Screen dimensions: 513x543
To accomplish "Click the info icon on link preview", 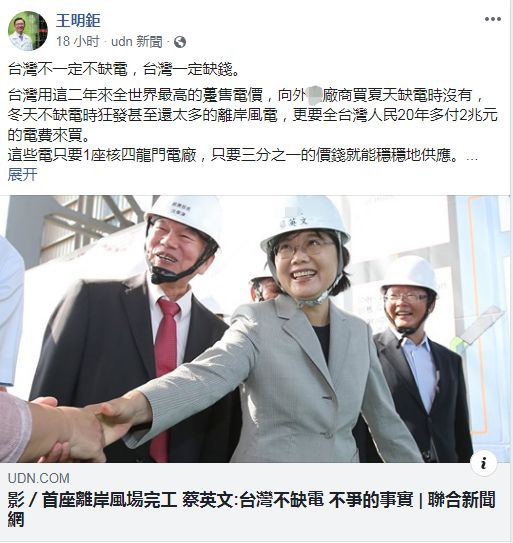I will [484, 463].
